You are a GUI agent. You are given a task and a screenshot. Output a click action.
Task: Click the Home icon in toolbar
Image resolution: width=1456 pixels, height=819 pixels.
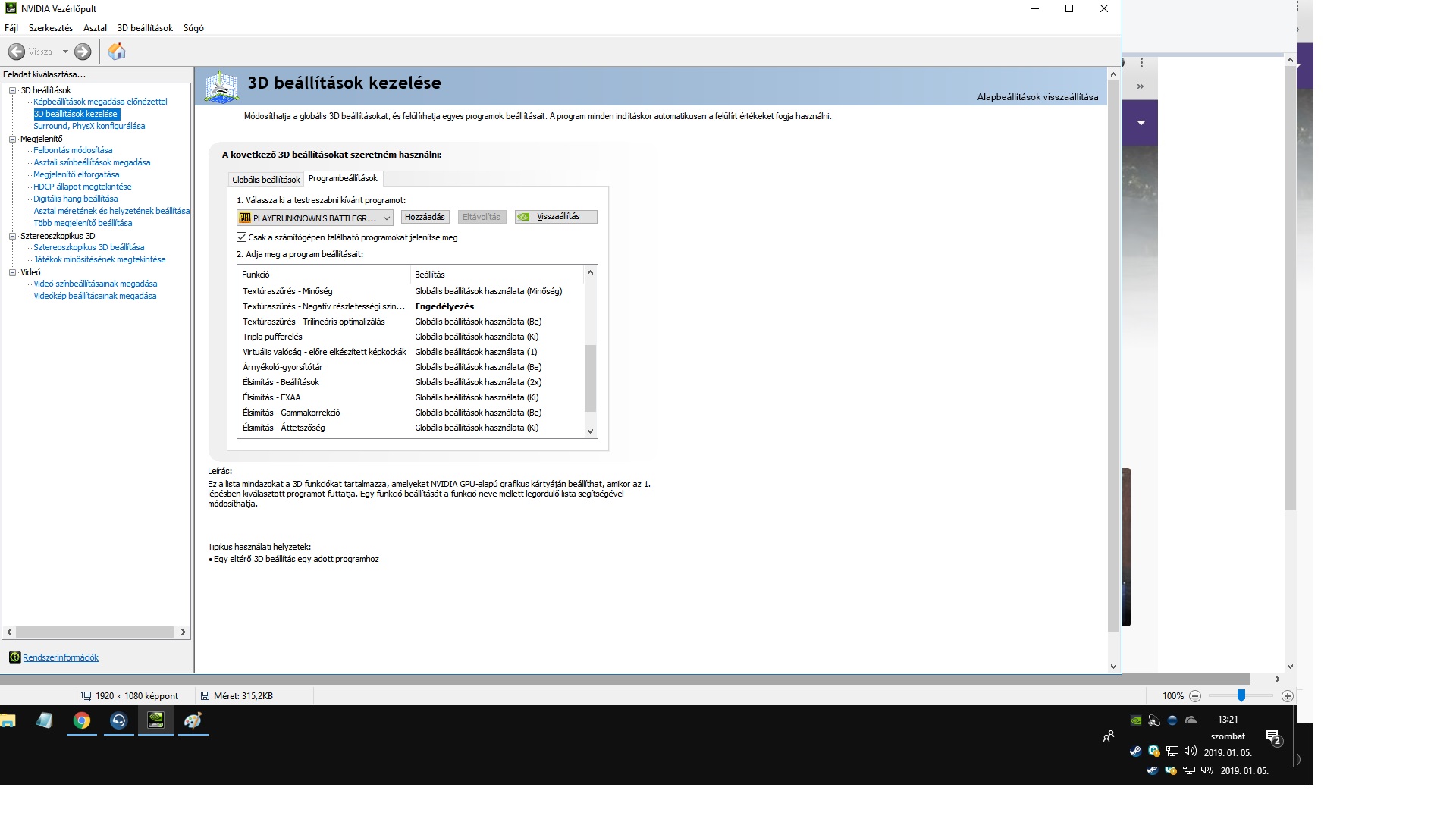click(x=117, y=52)
